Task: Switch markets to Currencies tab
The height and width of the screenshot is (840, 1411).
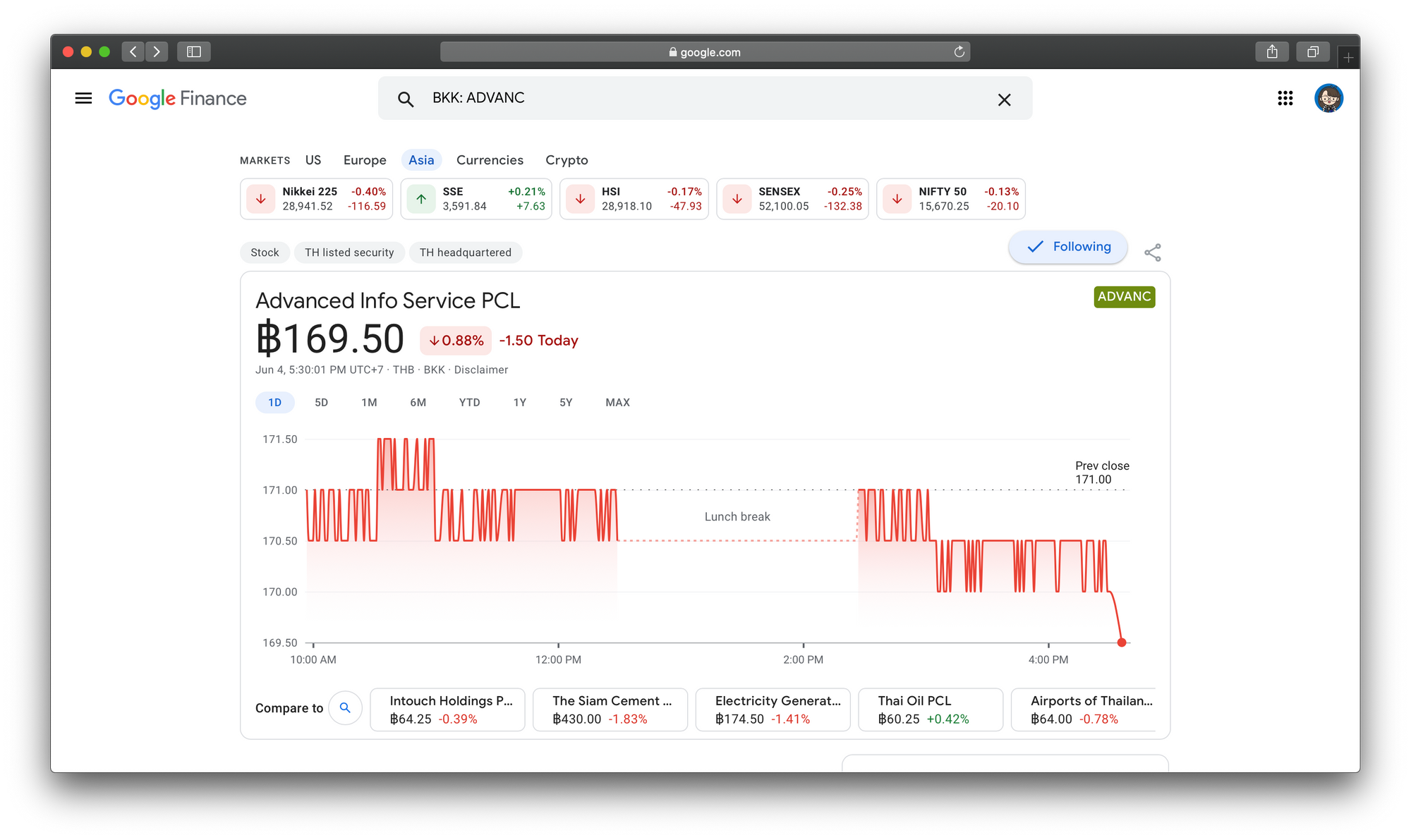Action: 490,160
